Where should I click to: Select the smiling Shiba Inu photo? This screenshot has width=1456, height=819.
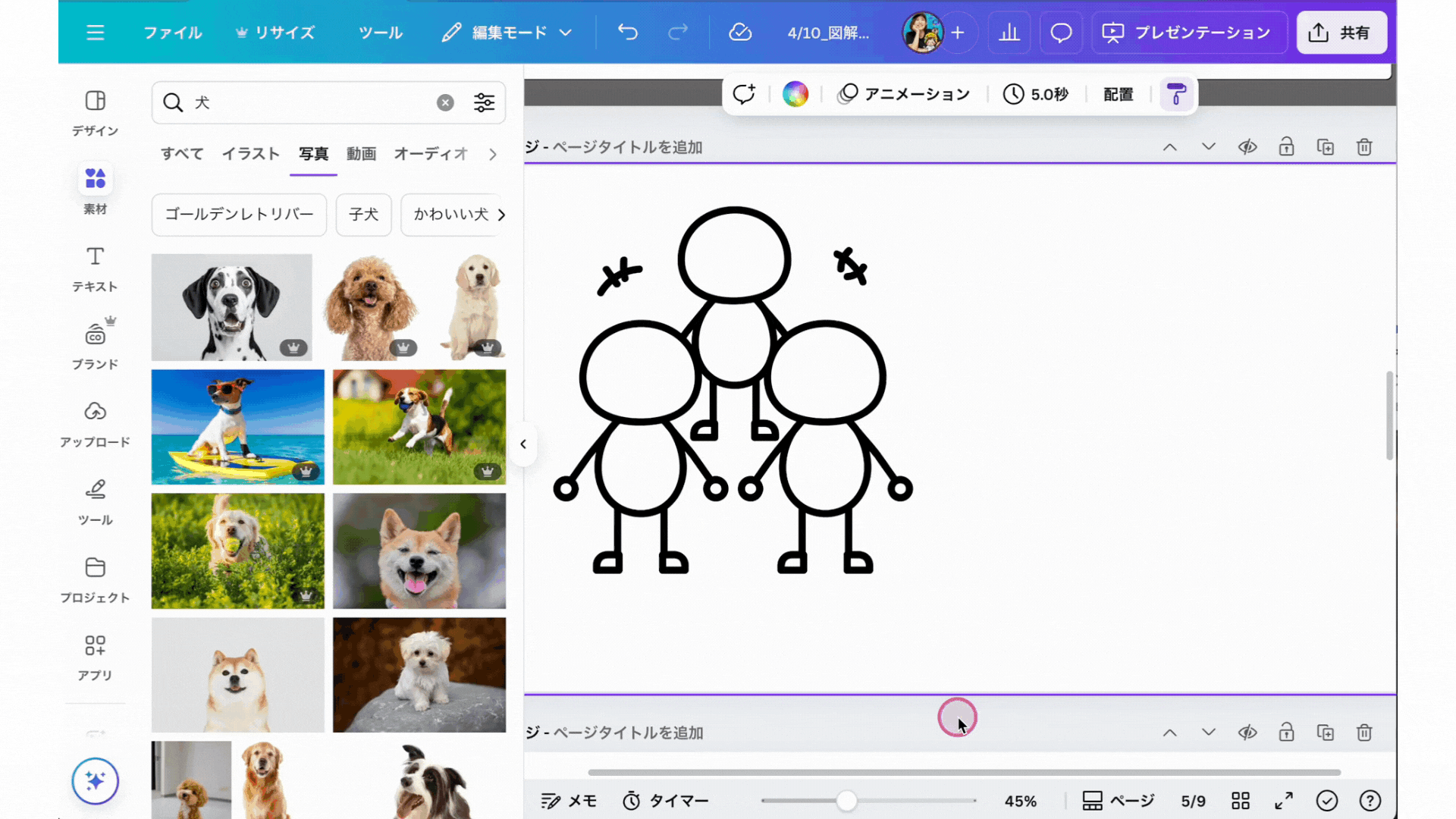coord(419,551)
